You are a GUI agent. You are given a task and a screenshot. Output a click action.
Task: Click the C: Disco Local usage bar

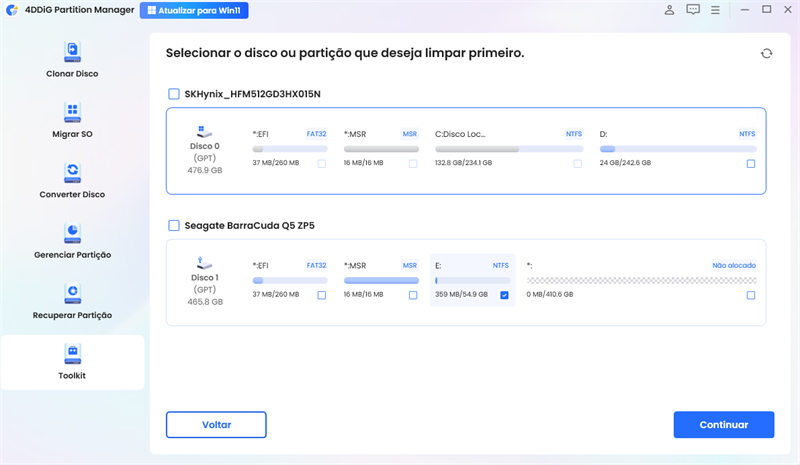point(508,149)
